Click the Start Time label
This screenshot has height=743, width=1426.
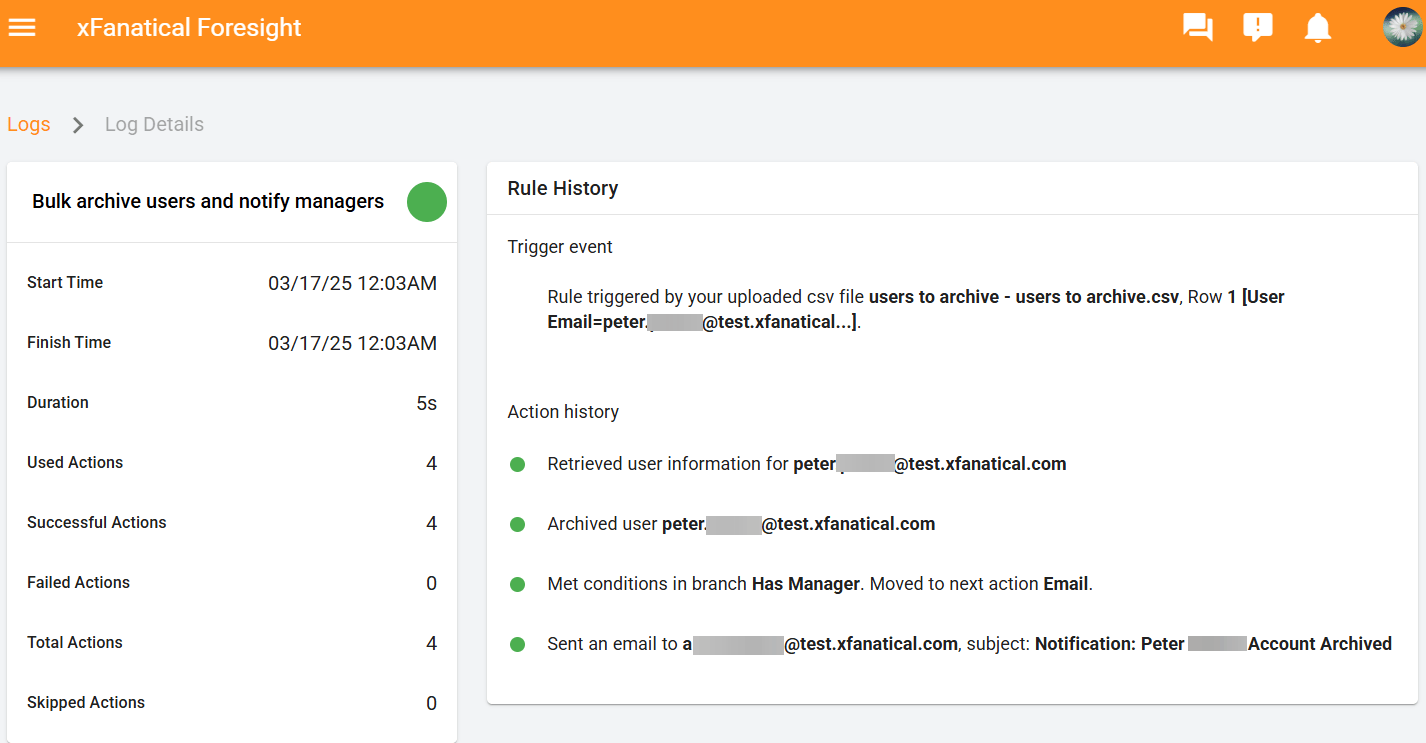point(65,283)
